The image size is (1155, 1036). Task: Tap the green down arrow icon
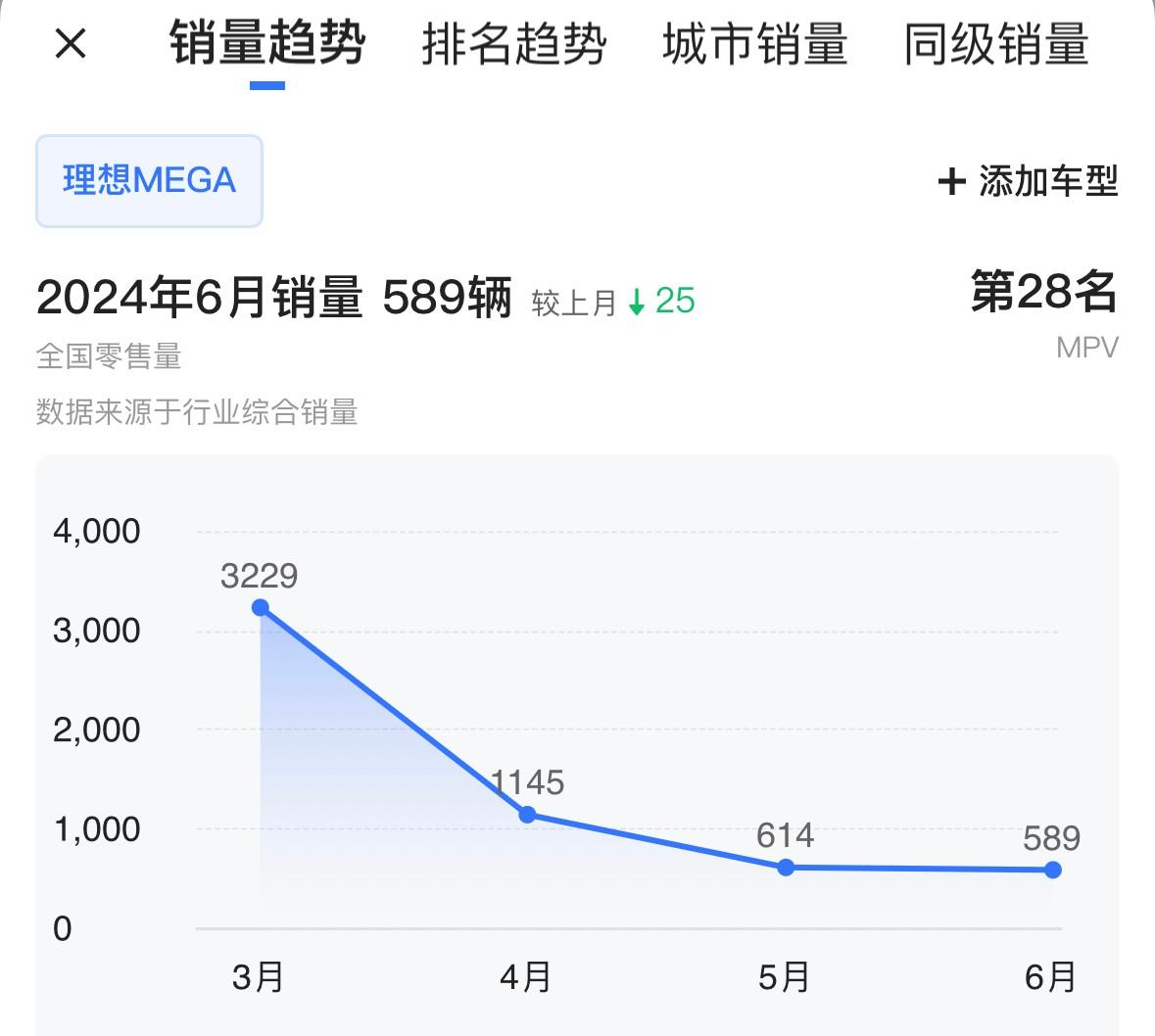pos(637,302)
